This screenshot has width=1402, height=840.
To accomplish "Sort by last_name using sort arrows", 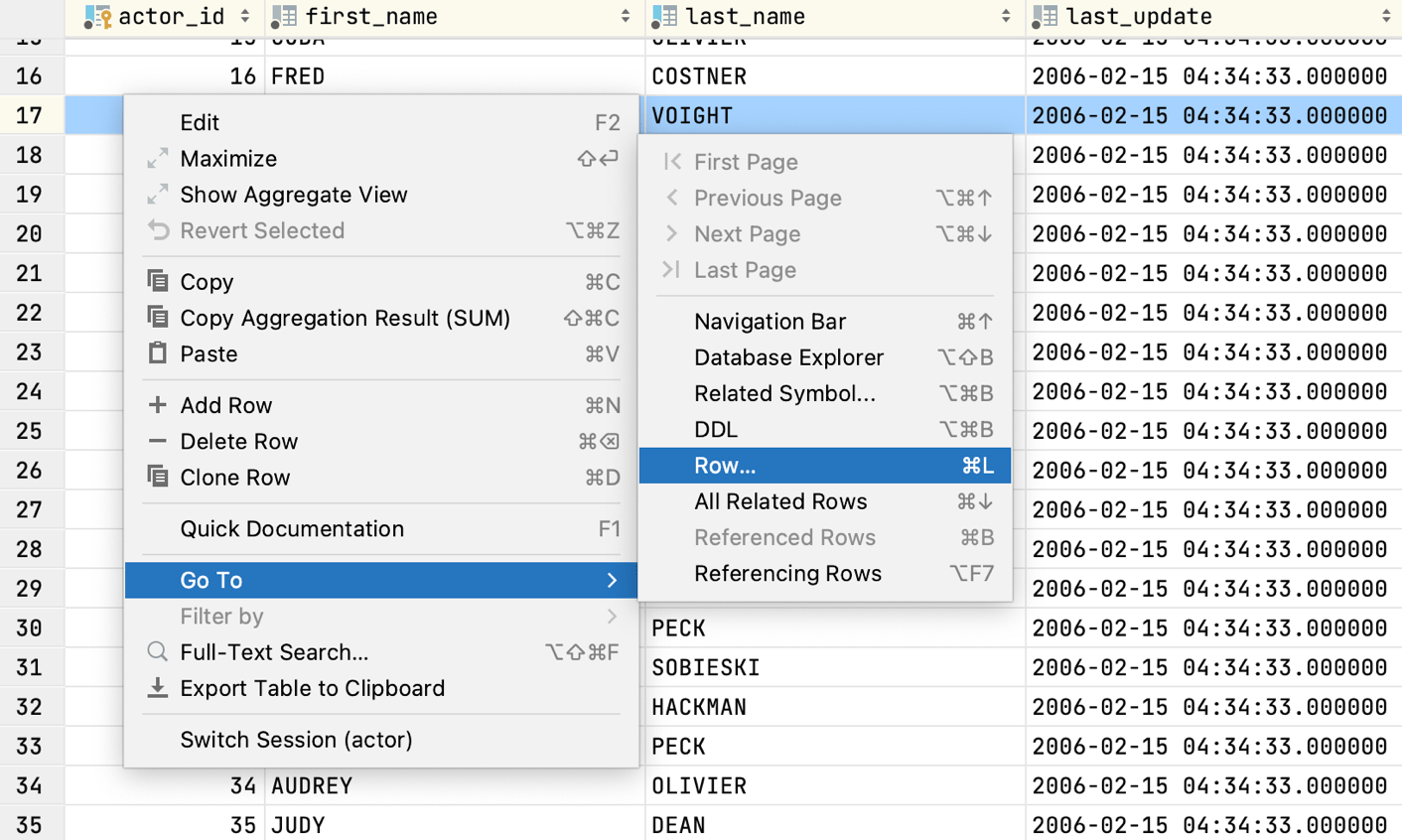I will pos(1006,16).
